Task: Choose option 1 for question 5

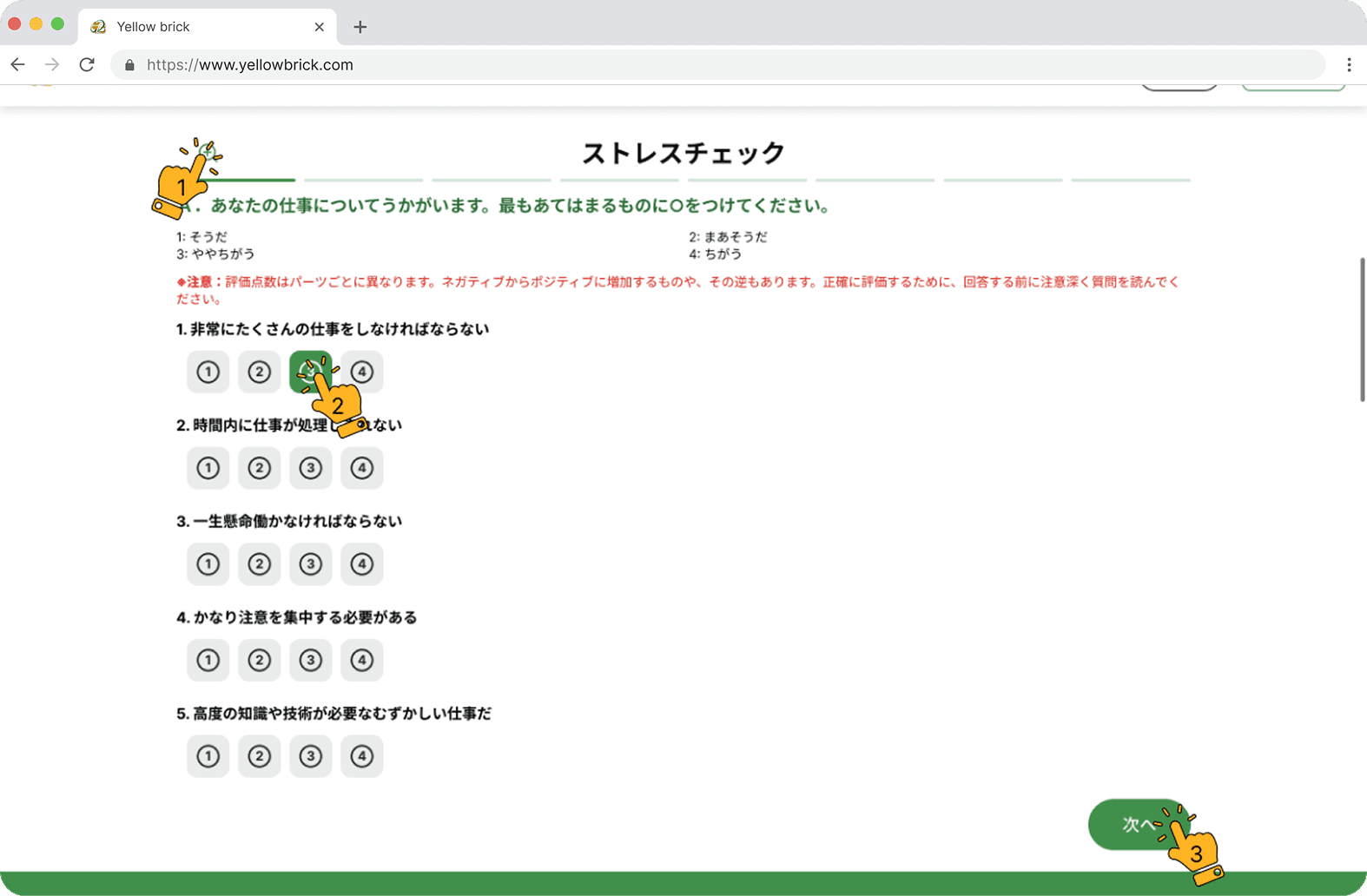Action: pyautogui.click(x=208, y=756)
